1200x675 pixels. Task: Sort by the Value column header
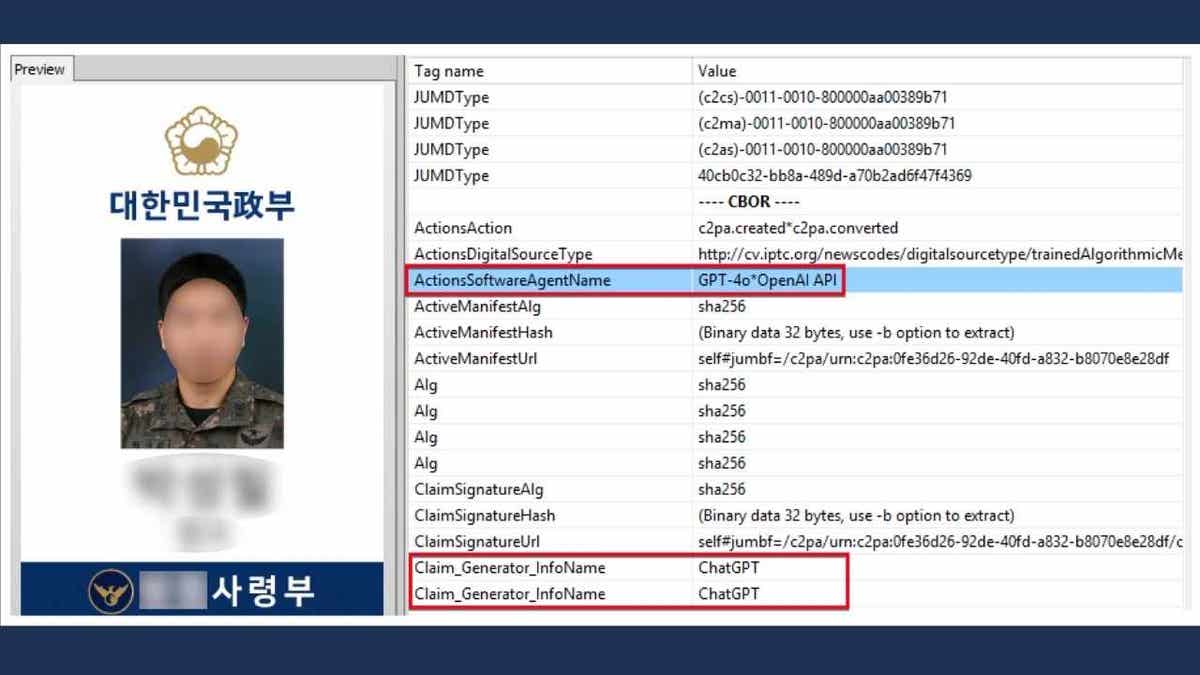point(716,70)
